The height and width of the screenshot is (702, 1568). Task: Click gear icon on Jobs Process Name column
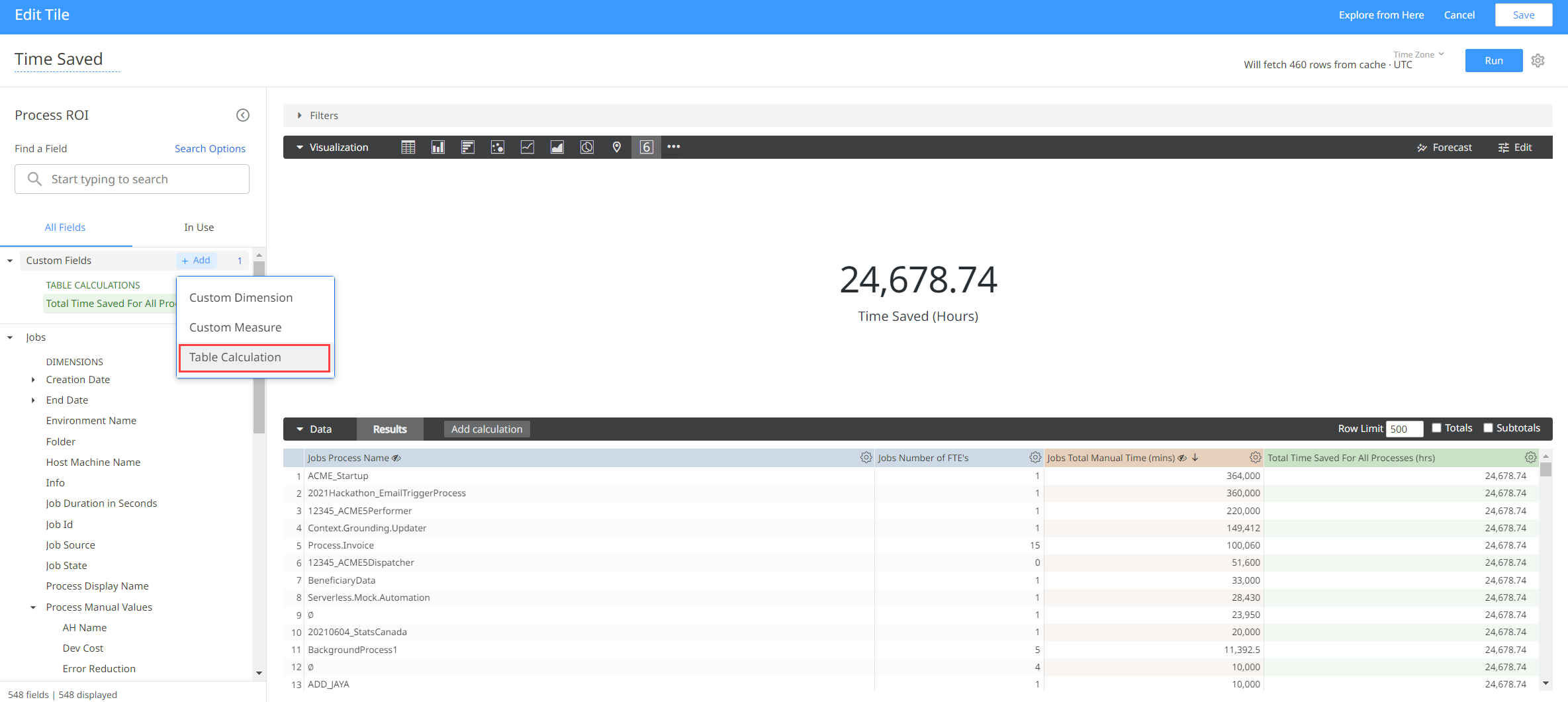coord(865,458)
